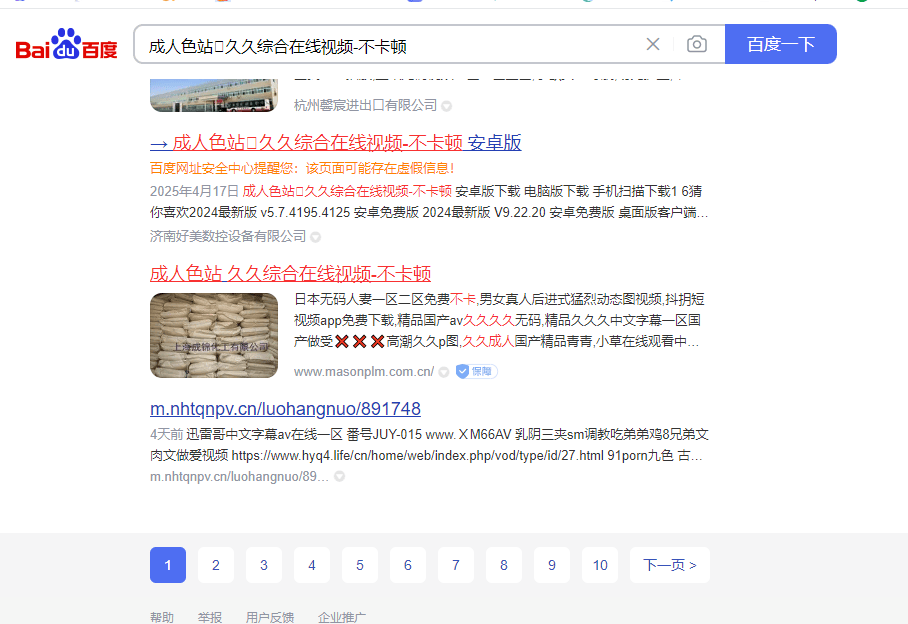Image resolution: width=908 pixels, height=624 pixels.
Task: Open the small arrow icon beside 杭州馨宸进出口有限公司
Action: tap(446, 106)
